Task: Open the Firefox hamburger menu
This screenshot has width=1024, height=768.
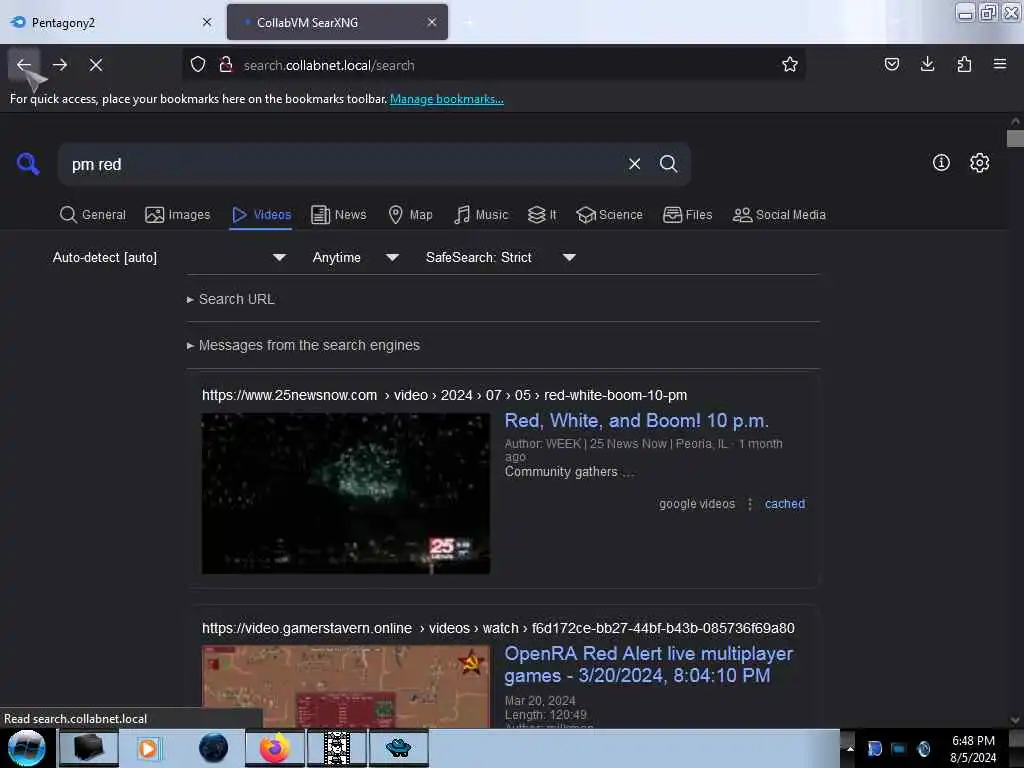Action: (x=1000, y=64)
